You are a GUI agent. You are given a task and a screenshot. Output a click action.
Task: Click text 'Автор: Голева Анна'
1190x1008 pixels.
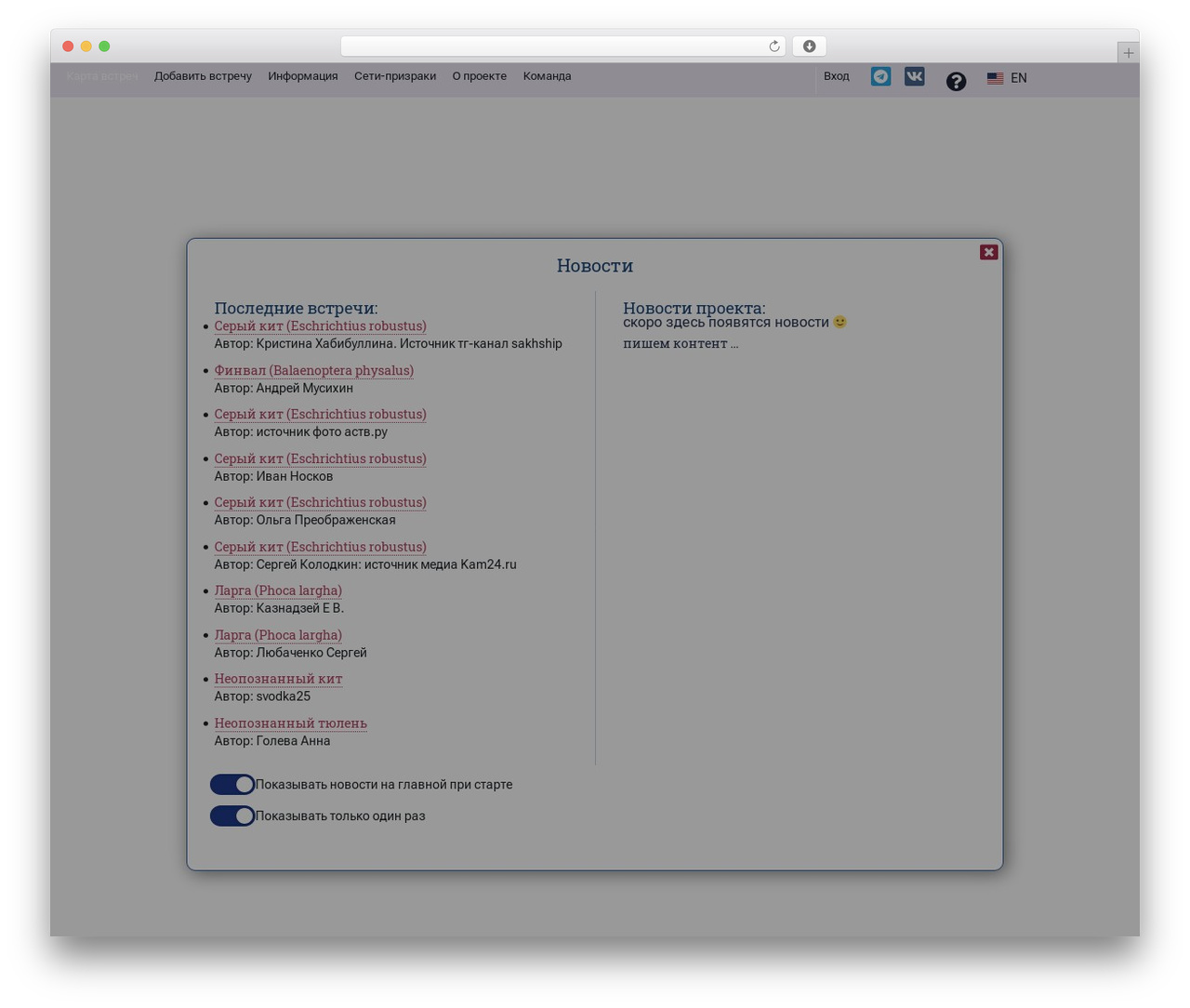coord(272,741)
